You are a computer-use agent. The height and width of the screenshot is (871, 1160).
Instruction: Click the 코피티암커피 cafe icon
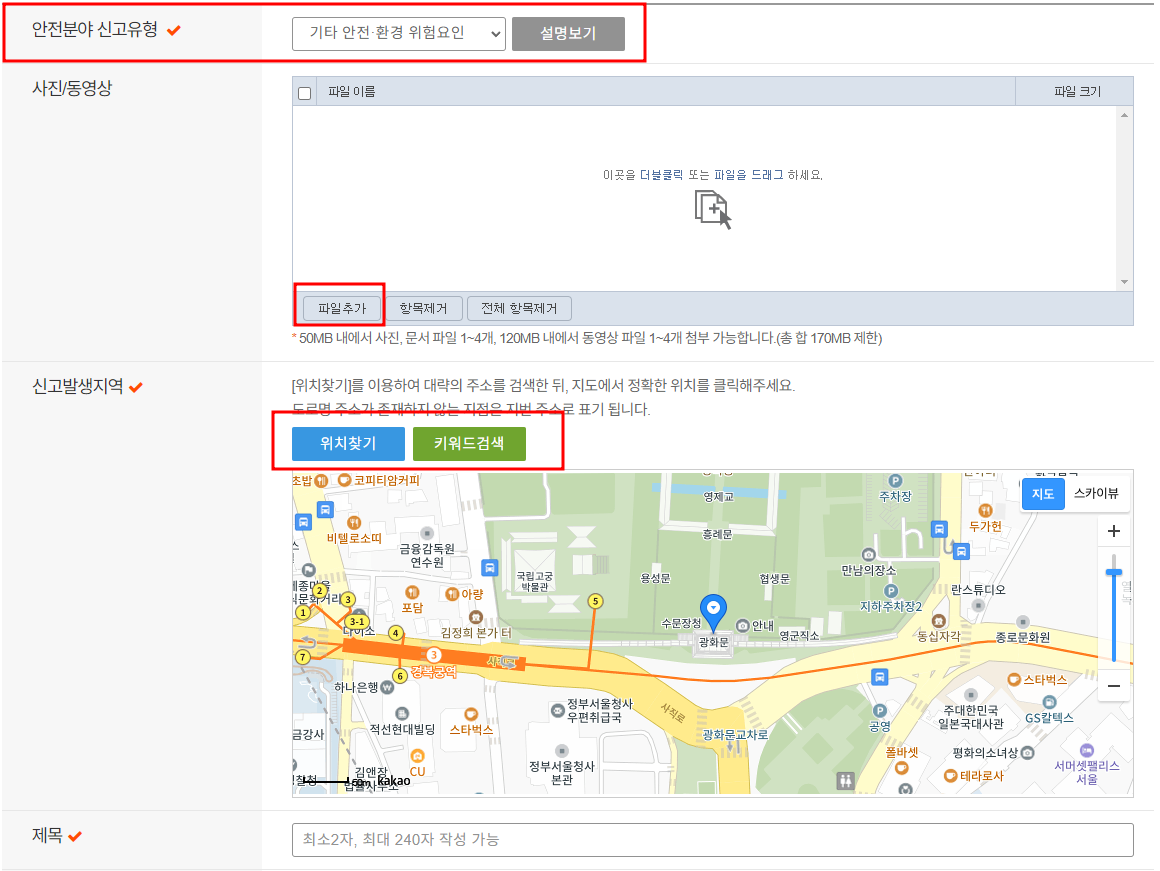[x=344, y=480]
